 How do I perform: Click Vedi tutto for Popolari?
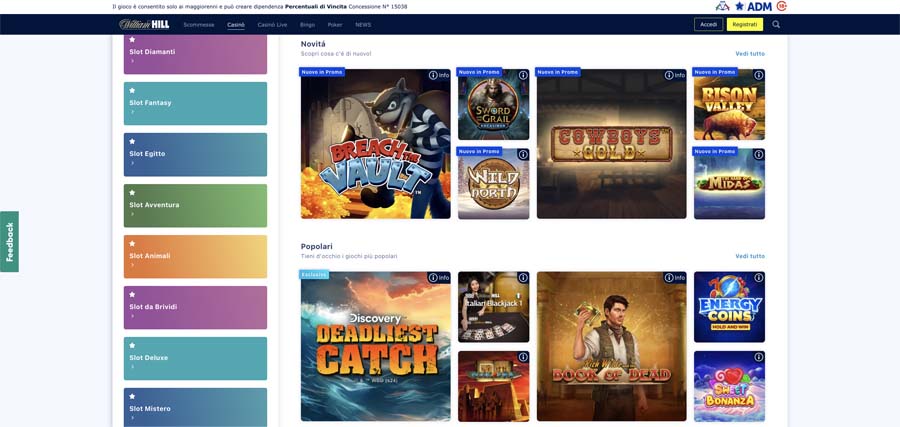pos(750,257)
